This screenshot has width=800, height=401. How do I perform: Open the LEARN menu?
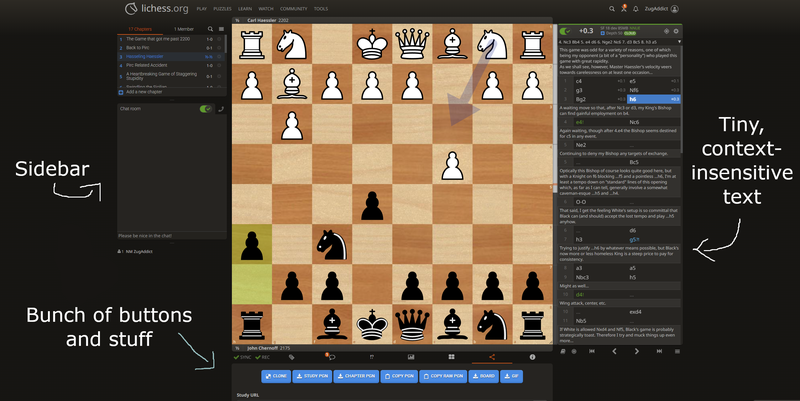click(x=245, y=9)
